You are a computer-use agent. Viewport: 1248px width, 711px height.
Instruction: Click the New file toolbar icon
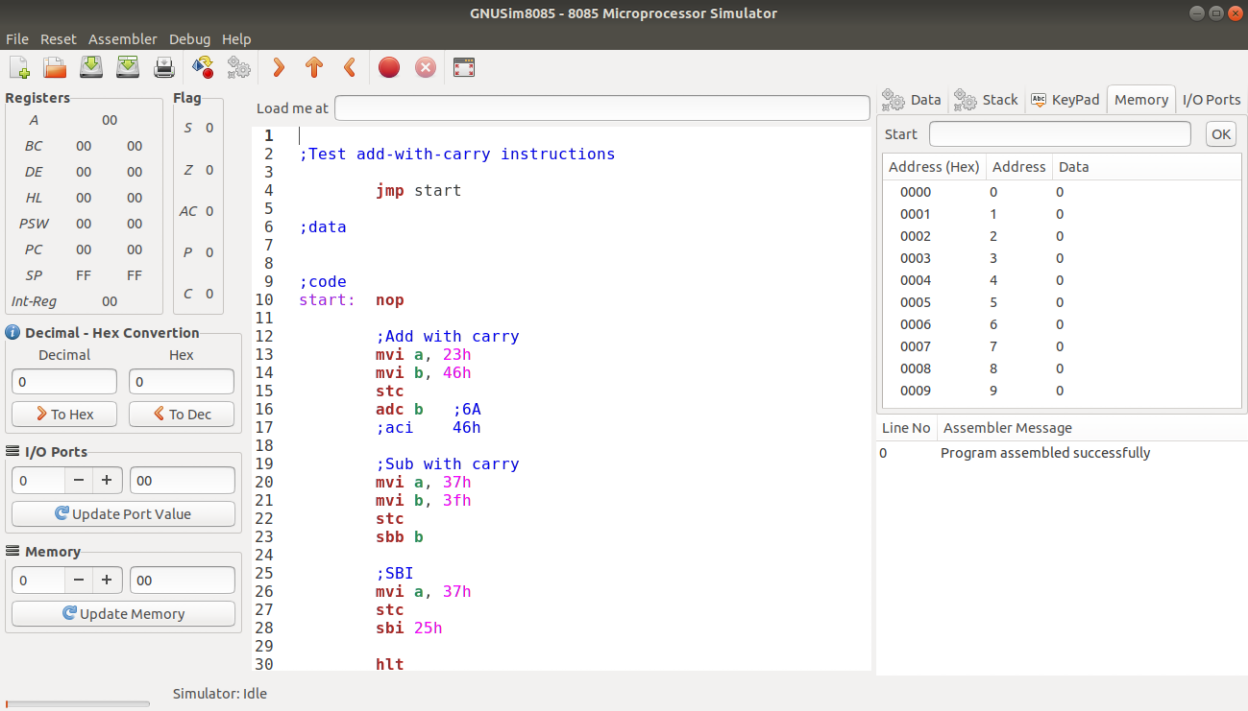click(19, 68)
